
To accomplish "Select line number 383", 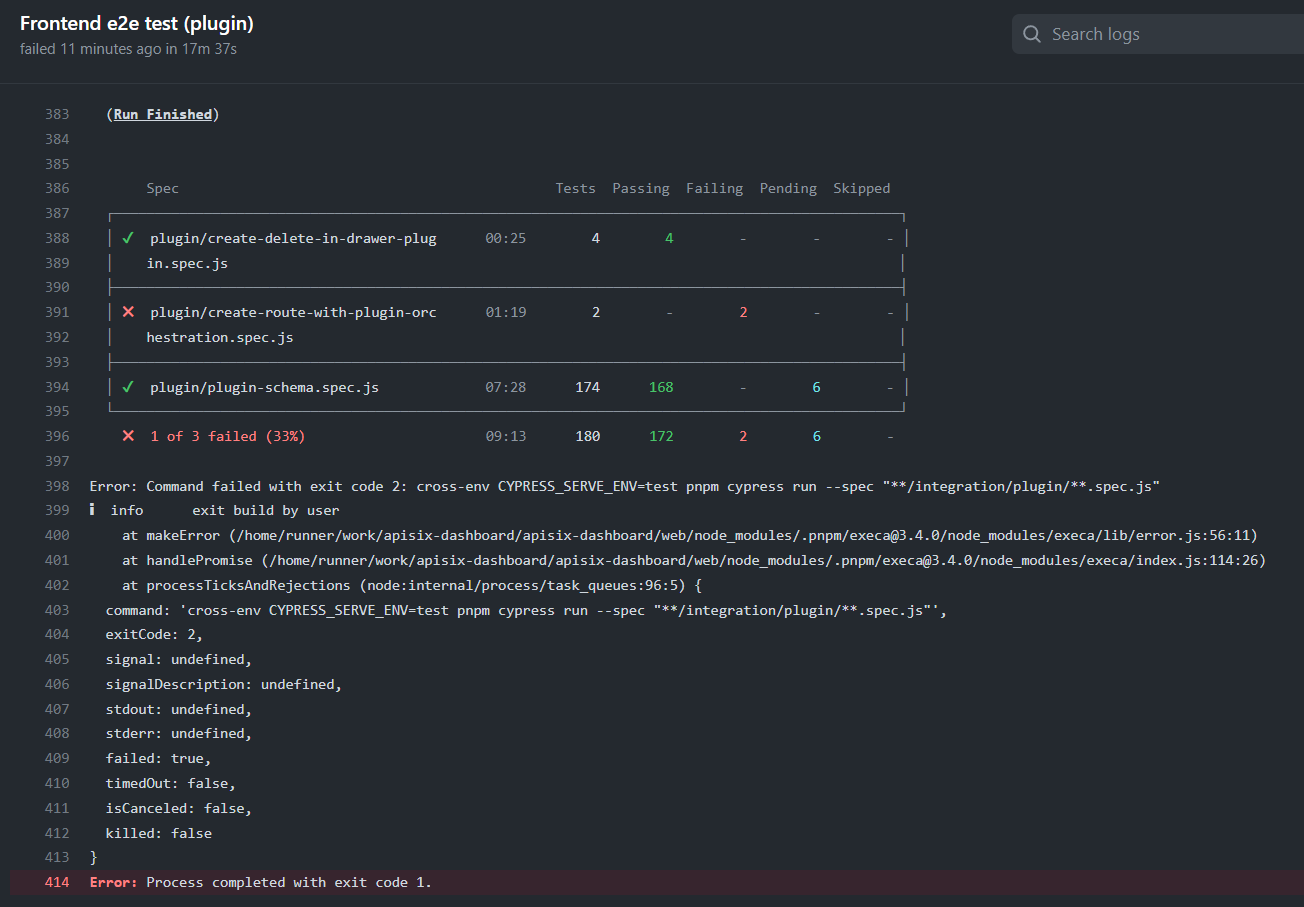I will (x=57, y=114).
